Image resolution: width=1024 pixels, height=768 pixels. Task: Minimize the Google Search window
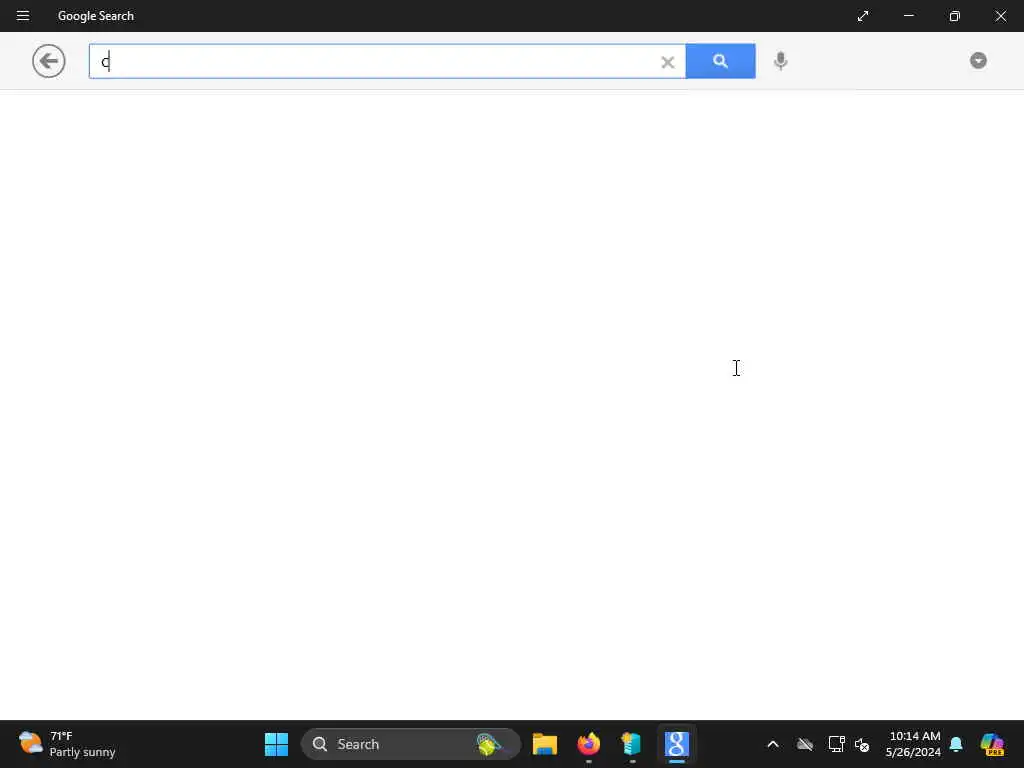pyautogui.click(x=909, y=16)
